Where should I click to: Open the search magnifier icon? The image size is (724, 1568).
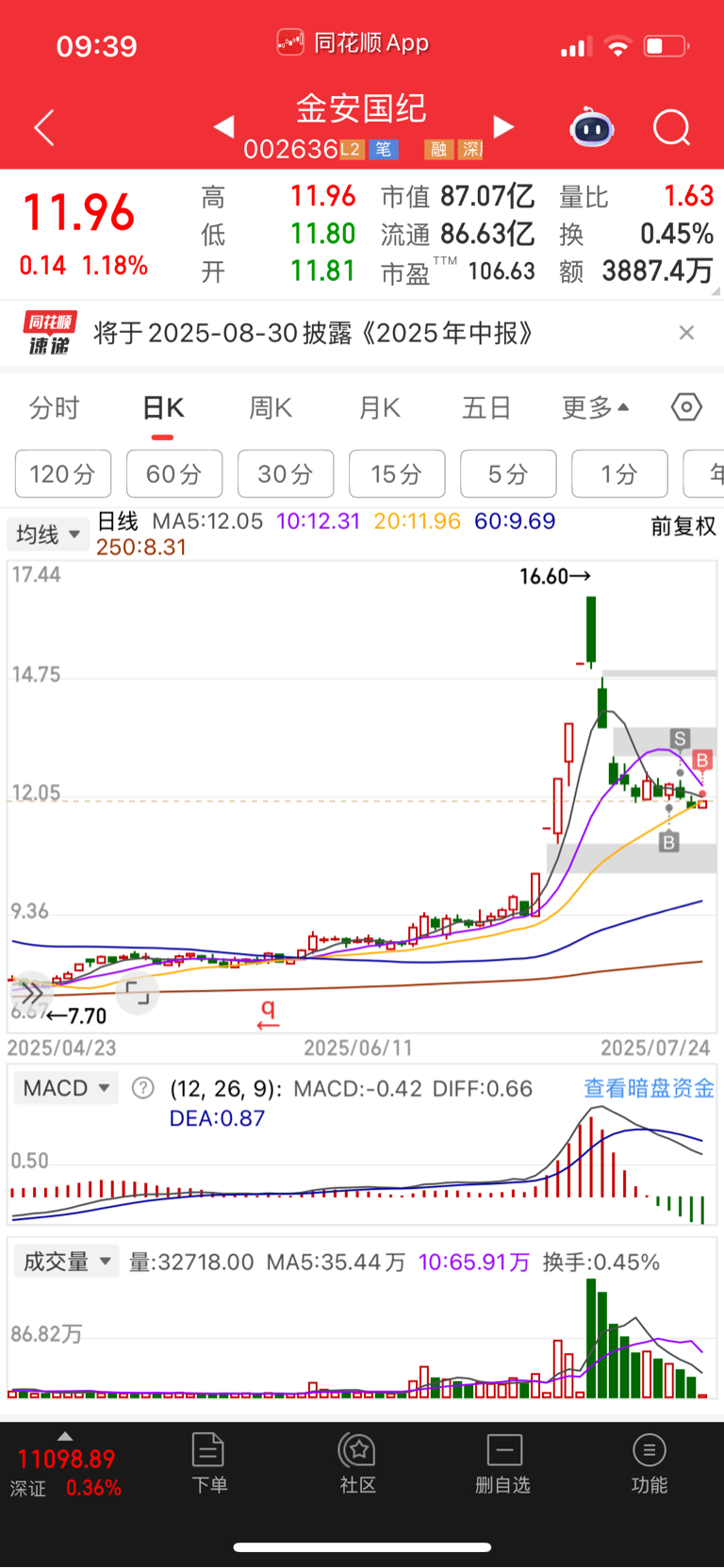click(x=672, y=127)
